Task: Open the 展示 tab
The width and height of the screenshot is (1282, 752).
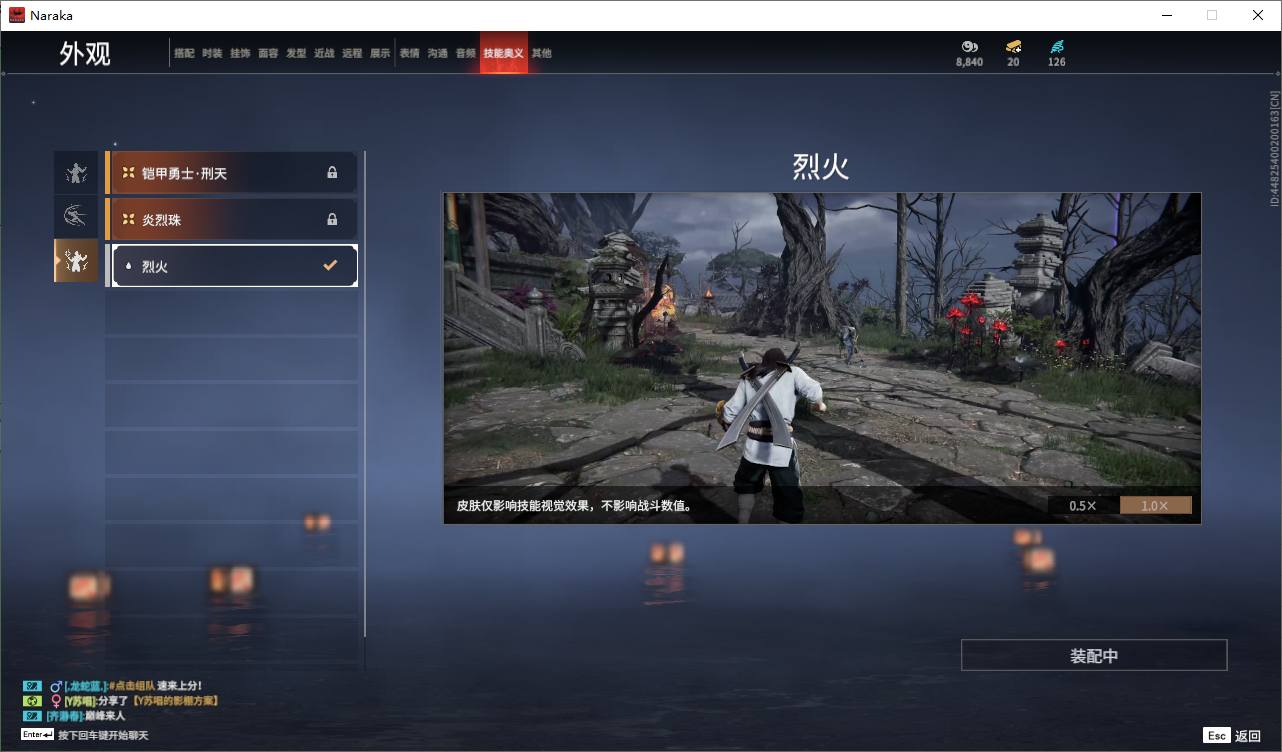Action: click(x=380, y=53)
